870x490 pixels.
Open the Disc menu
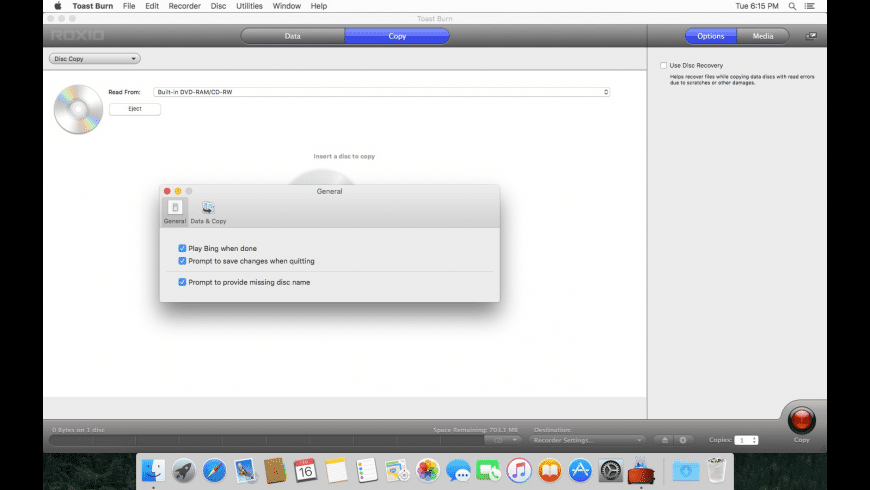[219, 6]
